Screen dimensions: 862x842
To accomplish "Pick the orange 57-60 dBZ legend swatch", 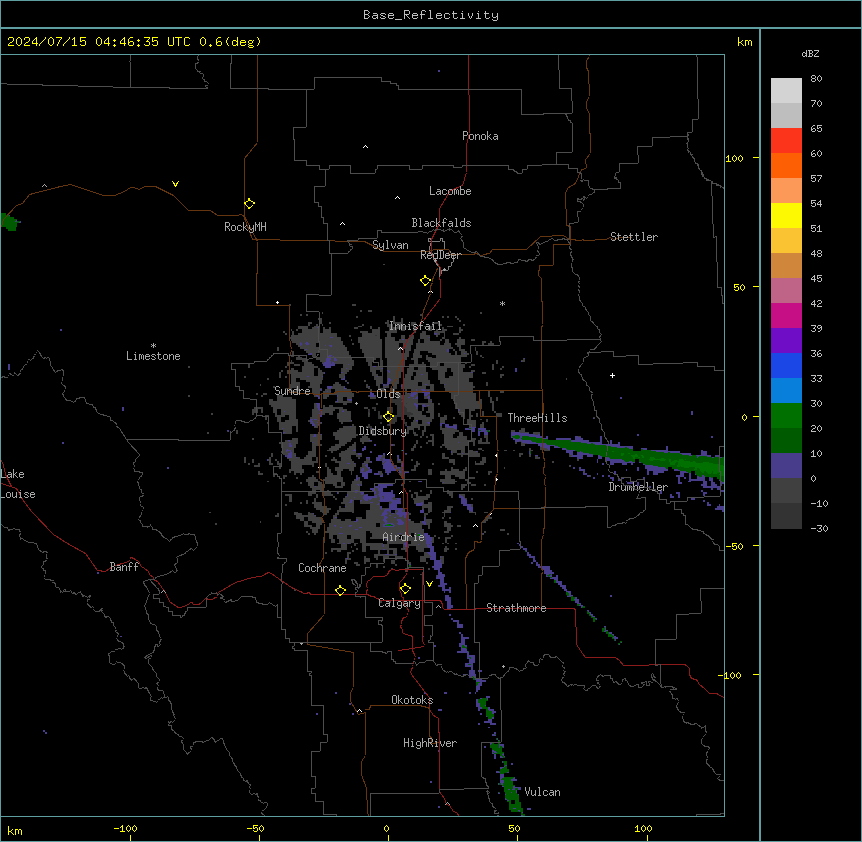I will coord(786,165).
